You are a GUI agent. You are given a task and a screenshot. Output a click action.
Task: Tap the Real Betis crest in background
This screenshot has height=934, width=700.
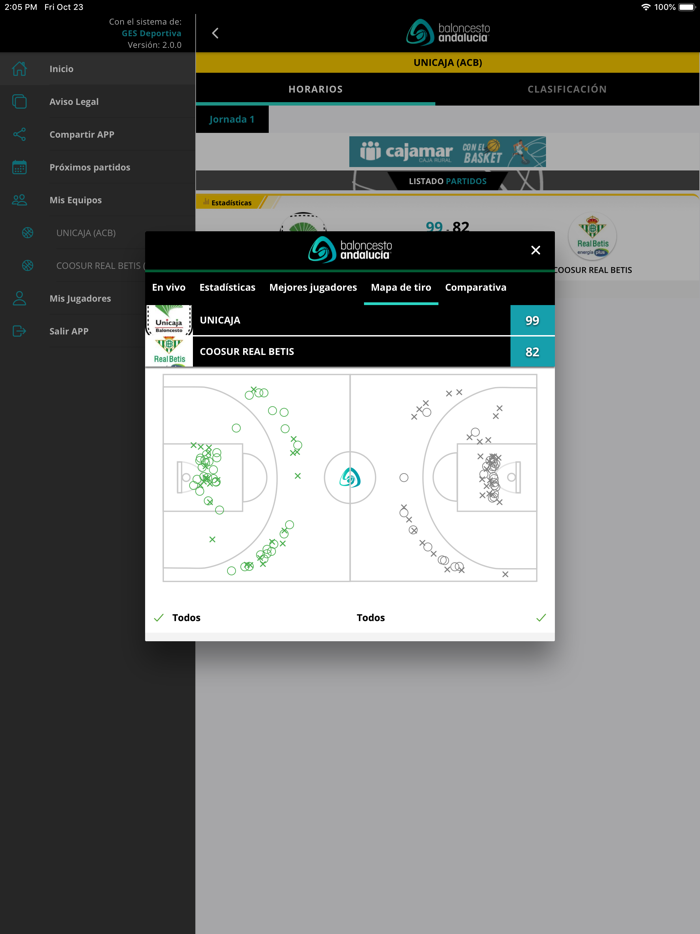coord(592,236)
